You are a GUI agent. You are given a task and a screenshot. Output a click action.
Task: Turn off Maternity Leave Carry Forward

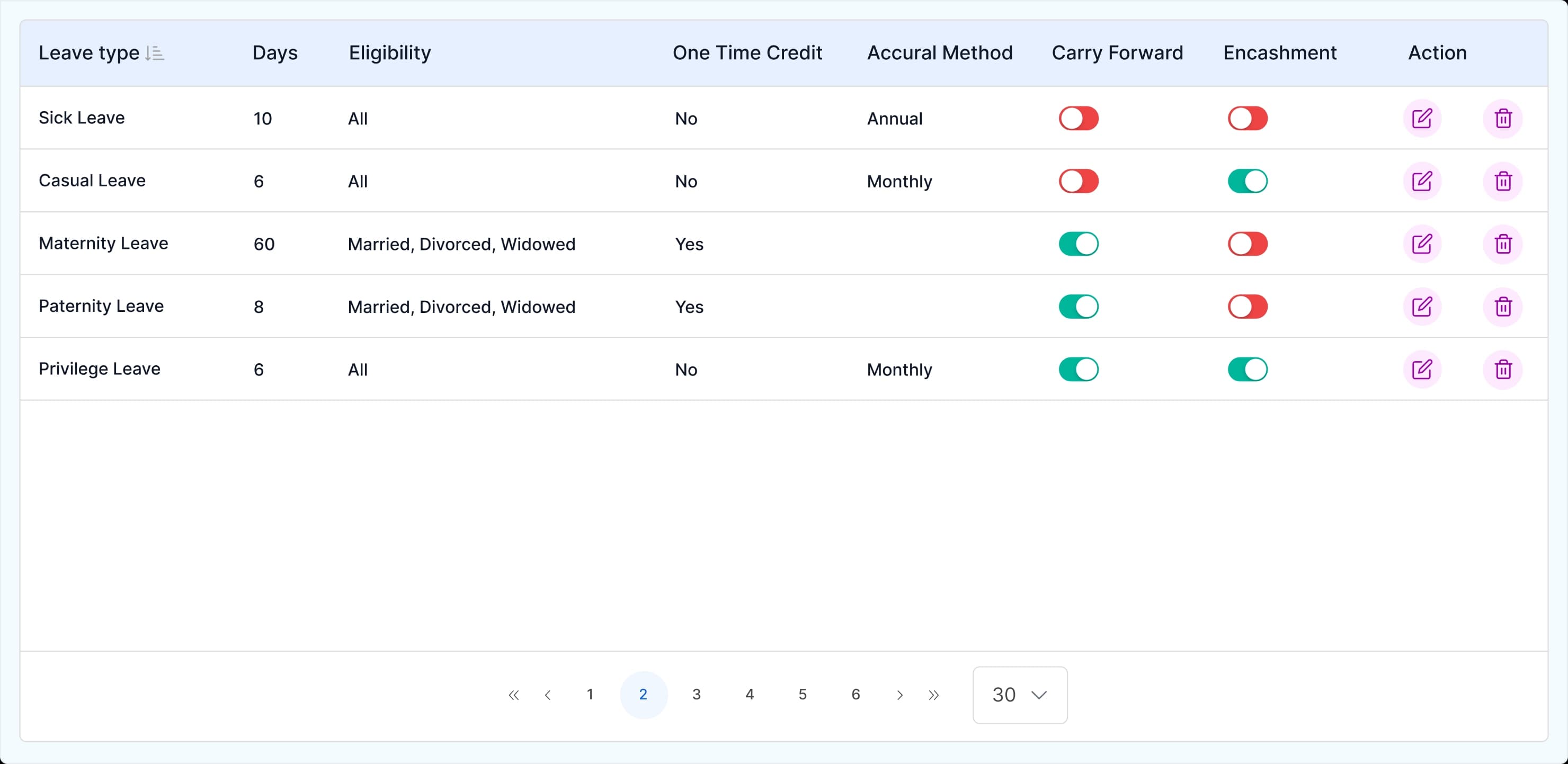[x=1078, y=244]
